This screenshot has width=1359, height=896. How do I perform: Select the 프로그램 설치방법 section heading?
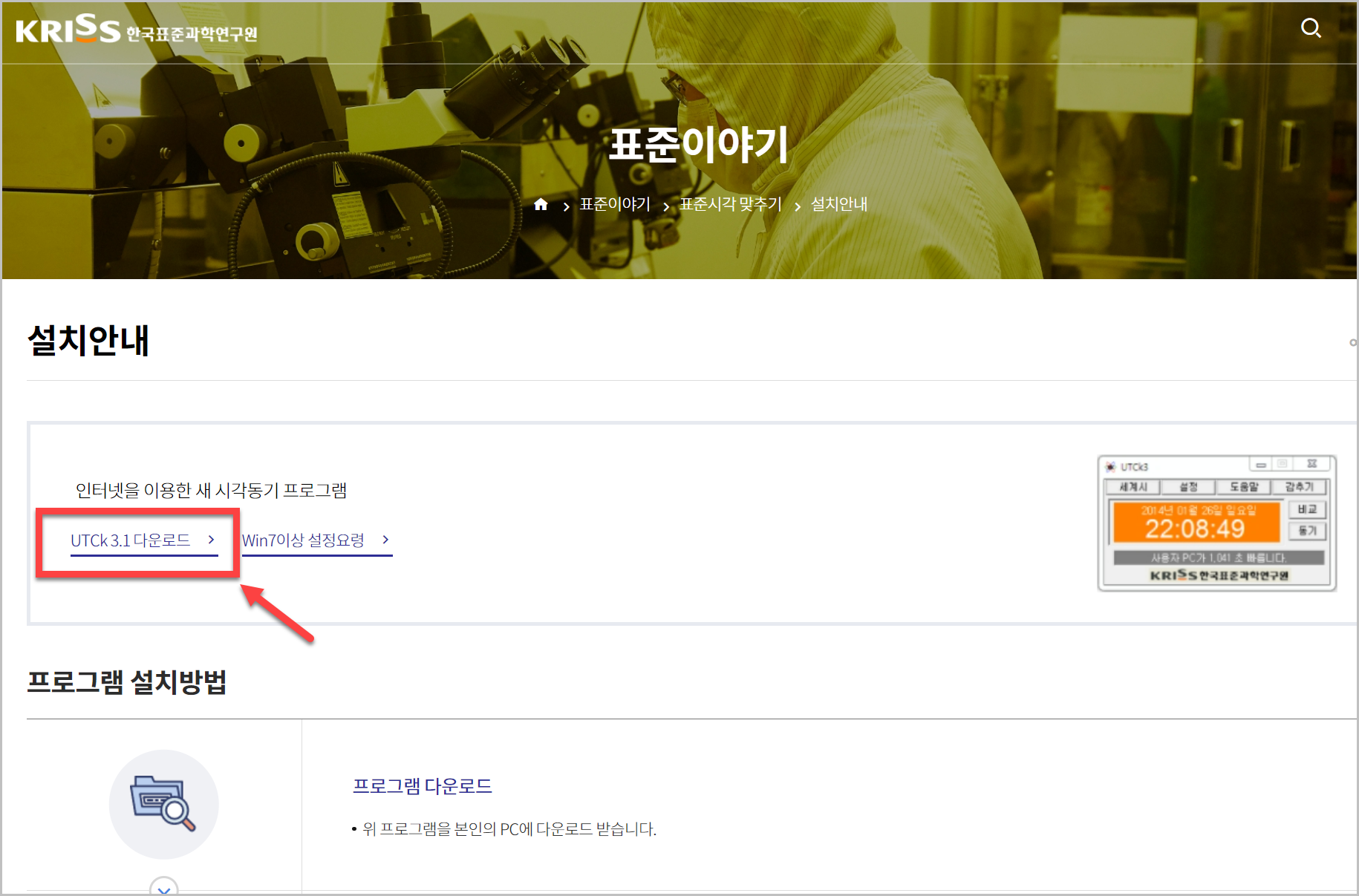click(x=127, y=681)
